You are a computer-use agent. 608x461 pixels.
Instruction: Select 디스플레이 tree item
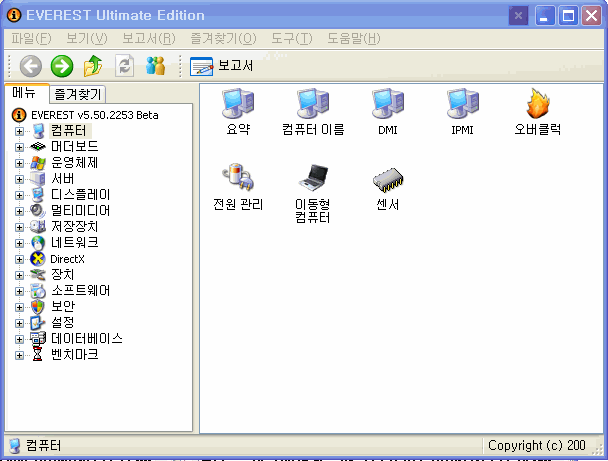(81, 195)
